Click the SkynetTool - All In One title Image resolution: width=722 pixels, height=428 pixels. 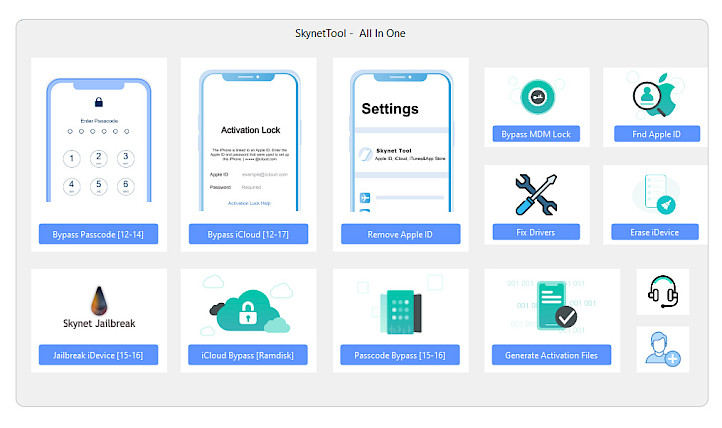[350, 34]
